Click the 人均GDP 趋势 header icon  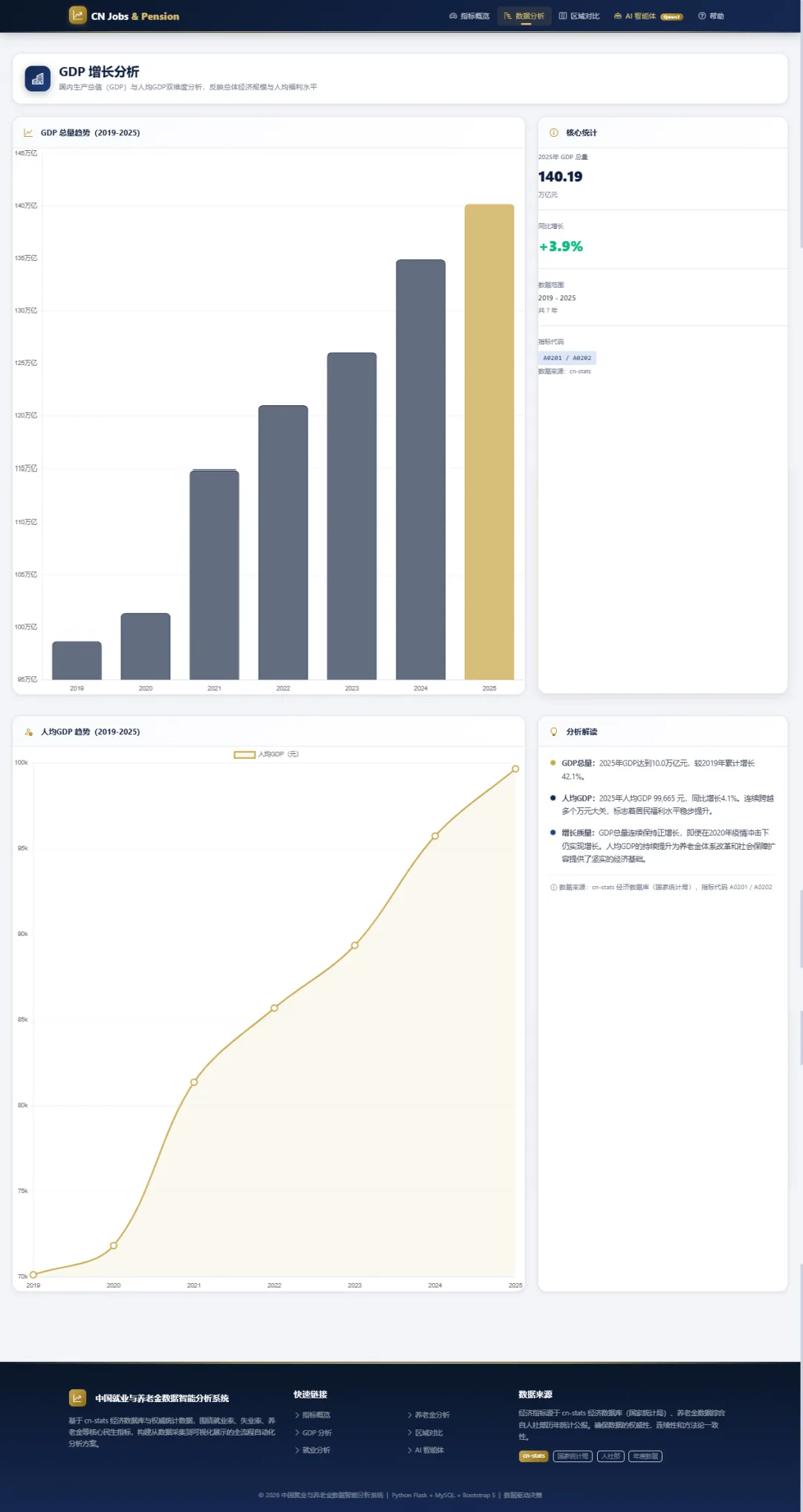tap(29, 732)
